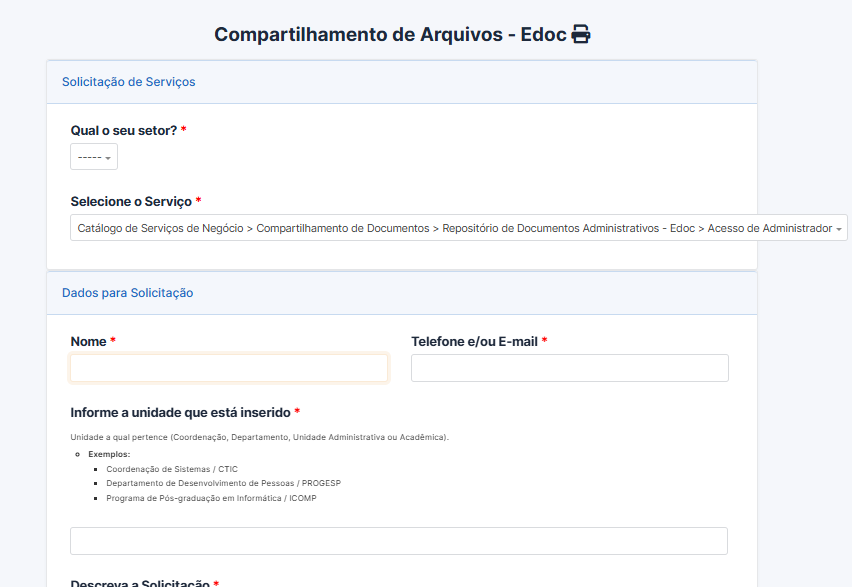This screenshot has width=852, height=587.
Task: Click the 'Qual o seu setor?' label
Action: (123, 131)
